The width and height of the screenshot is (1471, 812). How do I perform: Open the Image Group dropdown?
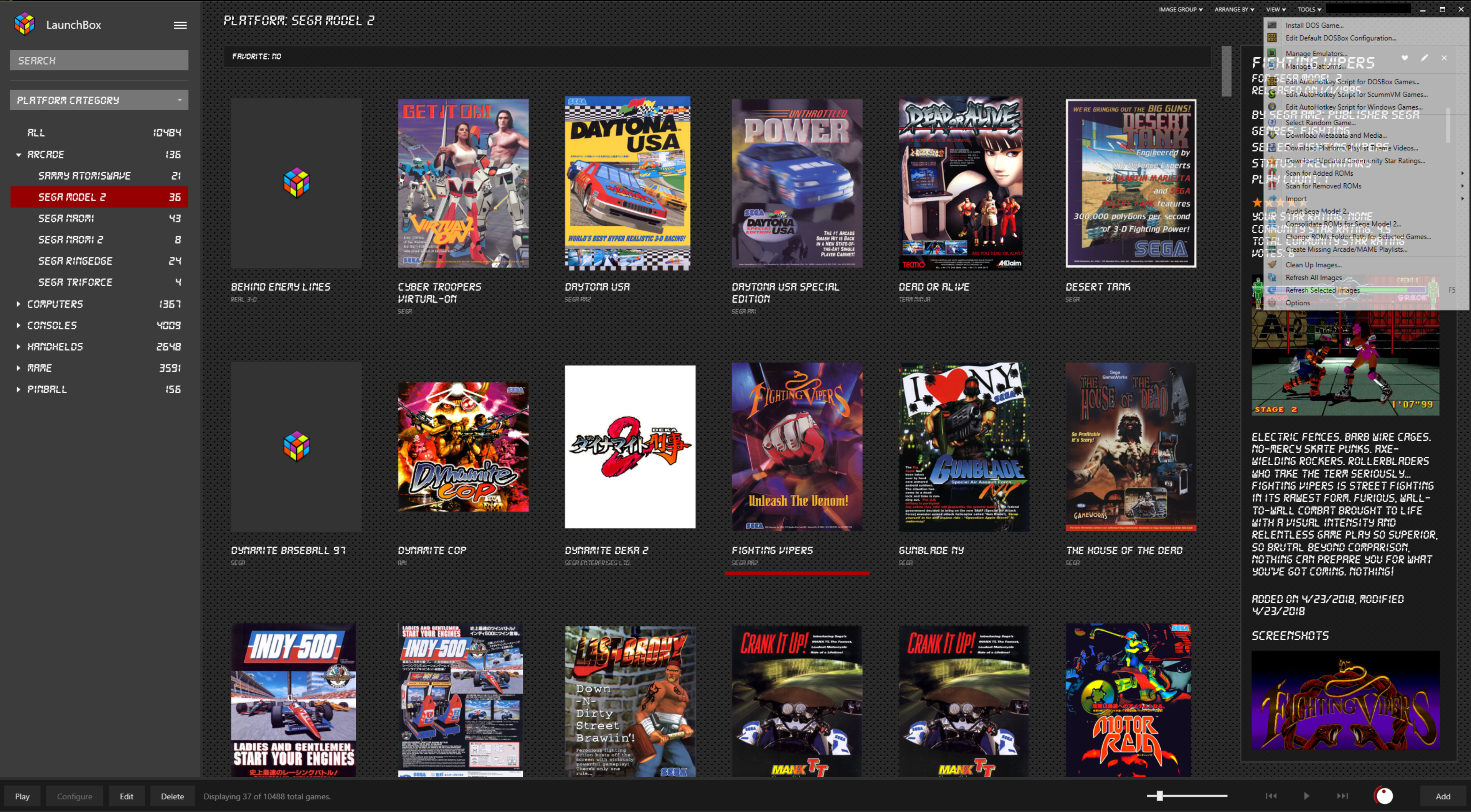click(x=1180, y=9)
